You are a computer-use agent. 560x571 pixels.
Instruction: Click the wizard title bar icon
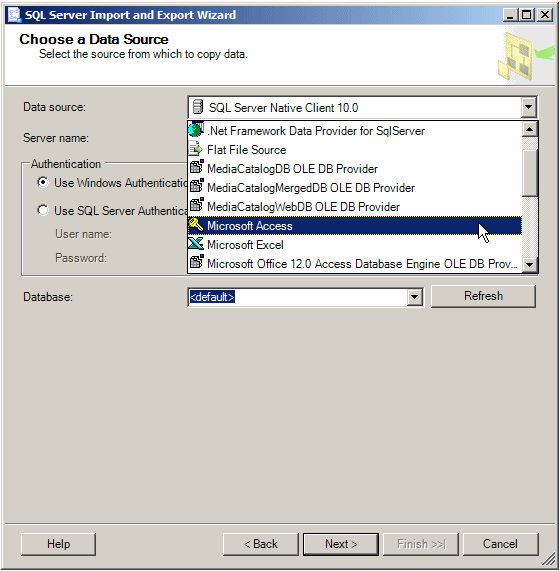[x=14, y=15]
